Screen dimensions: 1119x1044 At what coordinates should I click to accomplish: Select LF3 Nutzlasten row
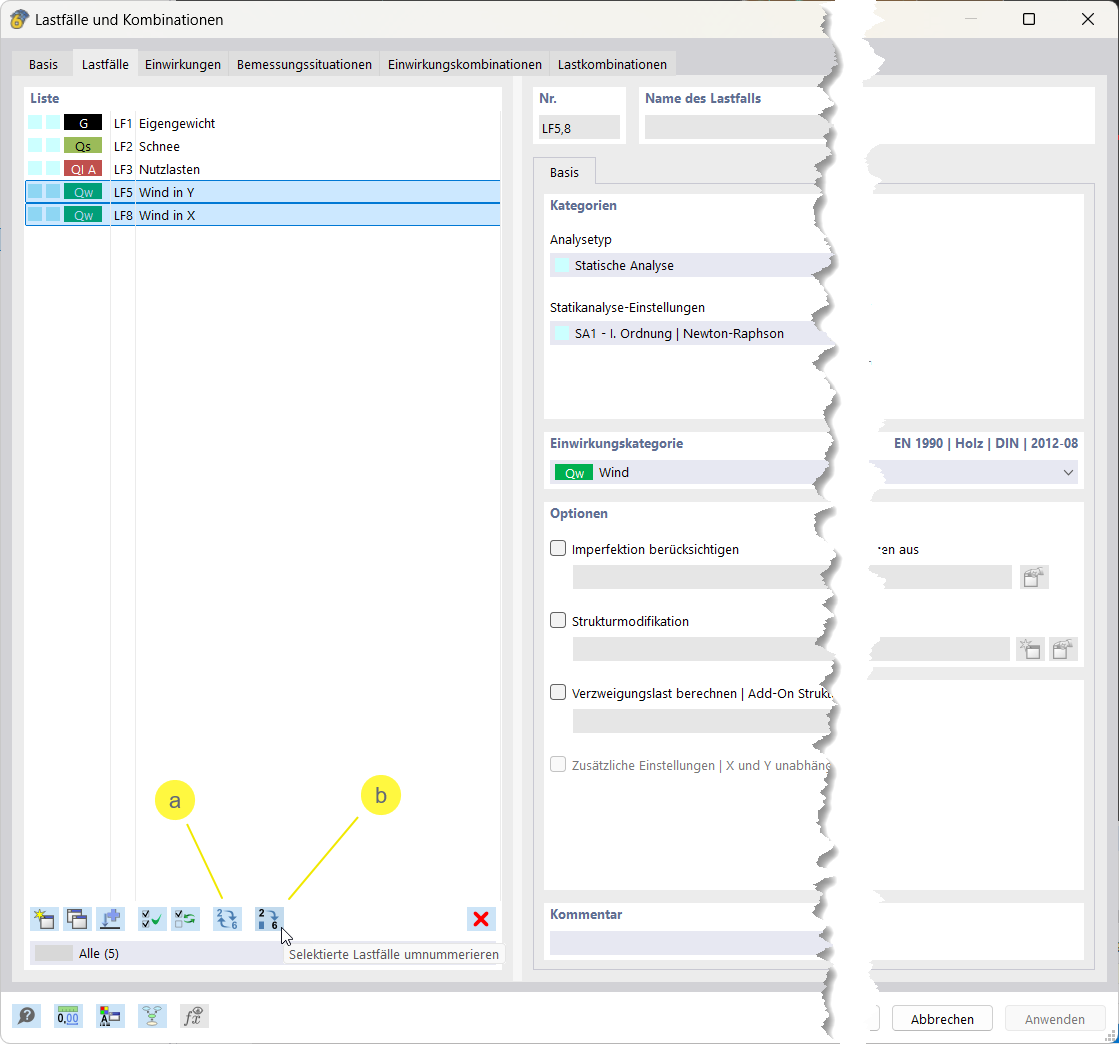263,168
